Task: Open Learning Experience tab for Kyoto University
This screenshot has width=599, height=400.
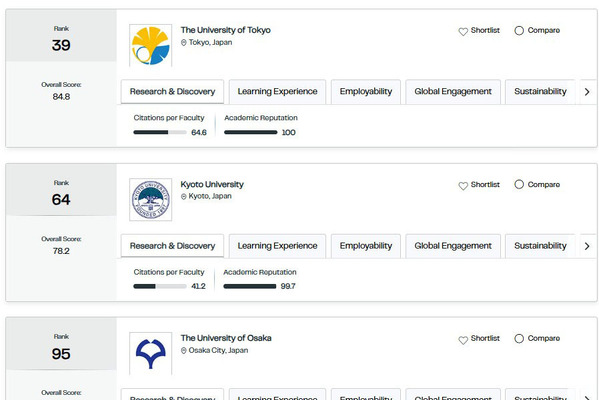Action: pos(277,246)
